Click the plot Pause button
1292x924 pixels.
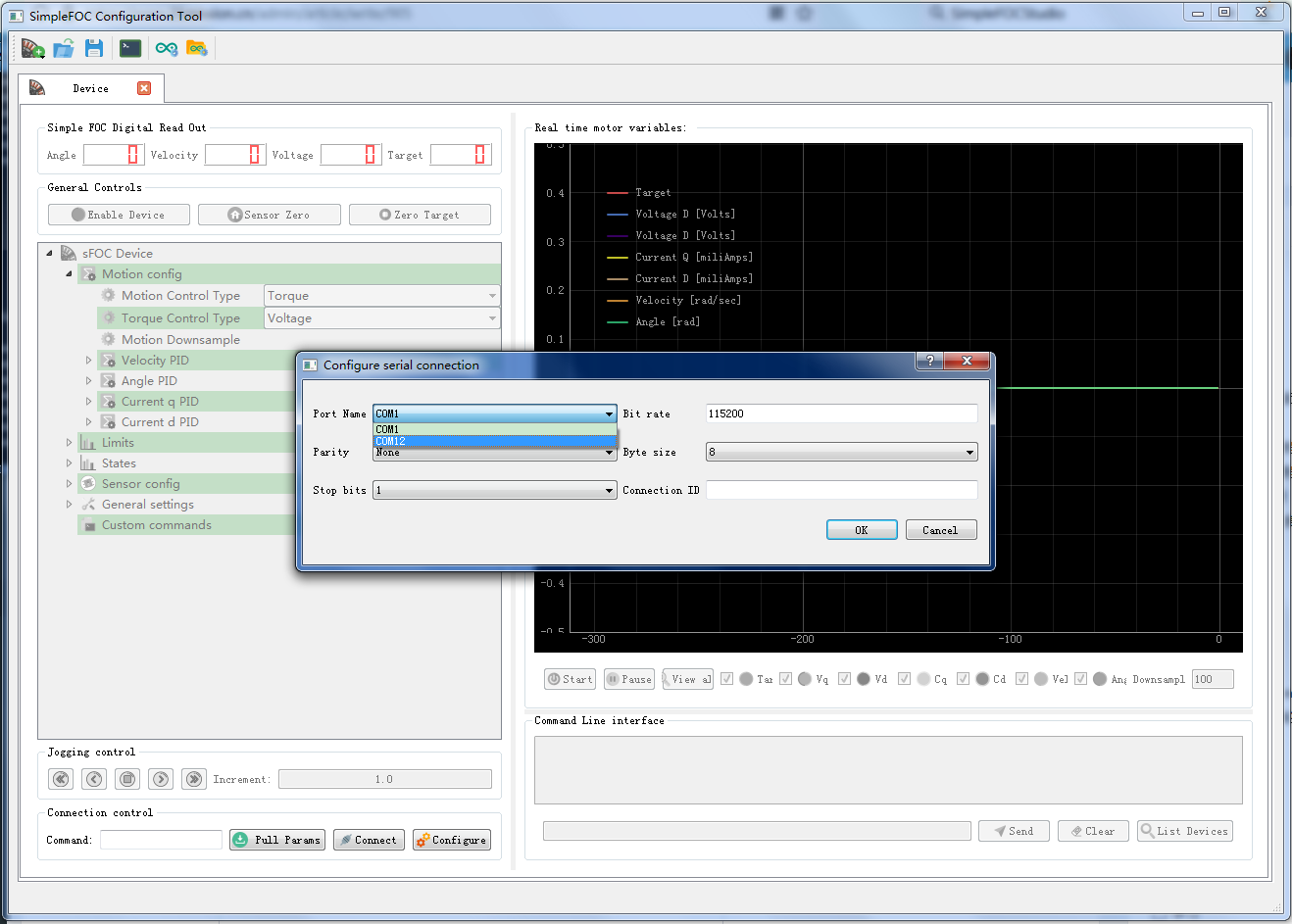(x=629, y=679)
